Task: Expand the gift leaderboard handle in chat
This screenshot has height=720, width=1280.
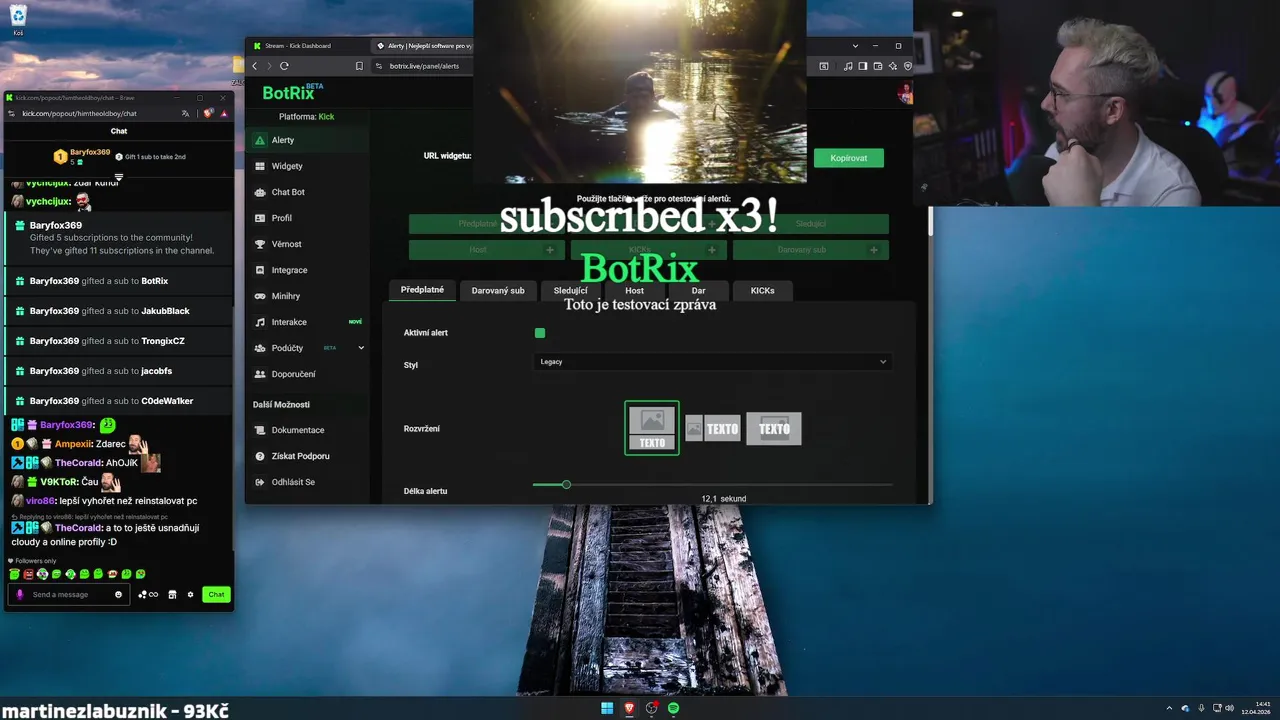Action: click(x=118, y=177)
